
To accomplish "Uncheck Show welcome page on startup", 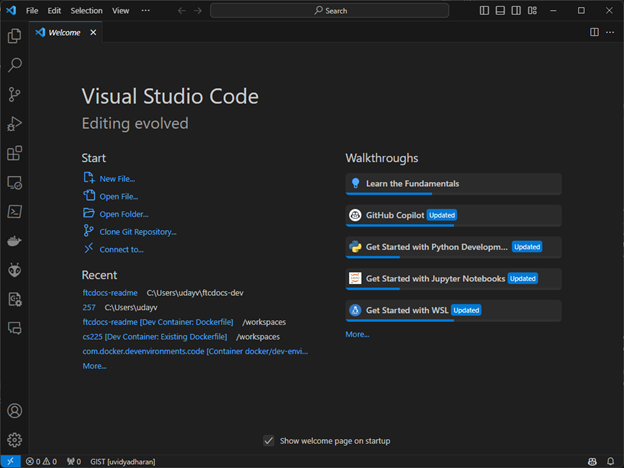I will pos(269,441).
